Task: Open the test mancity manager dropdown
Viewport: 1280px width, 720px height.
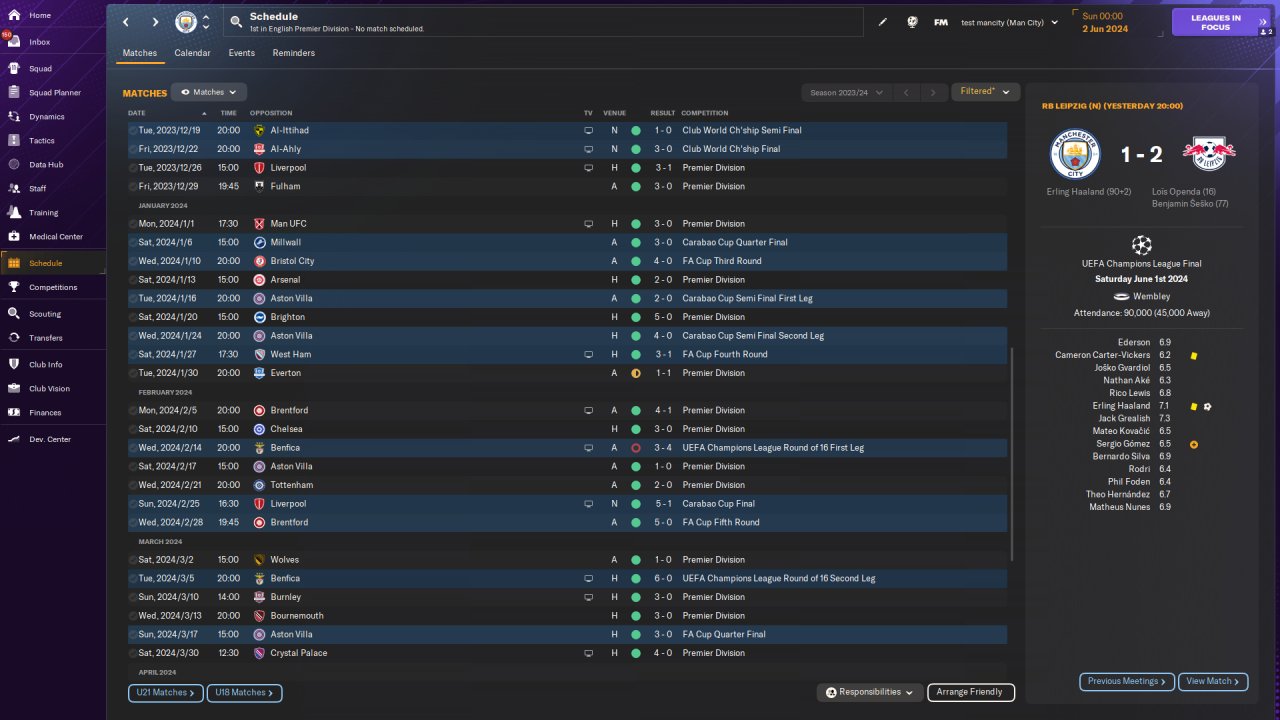Action: point(1009,22)
